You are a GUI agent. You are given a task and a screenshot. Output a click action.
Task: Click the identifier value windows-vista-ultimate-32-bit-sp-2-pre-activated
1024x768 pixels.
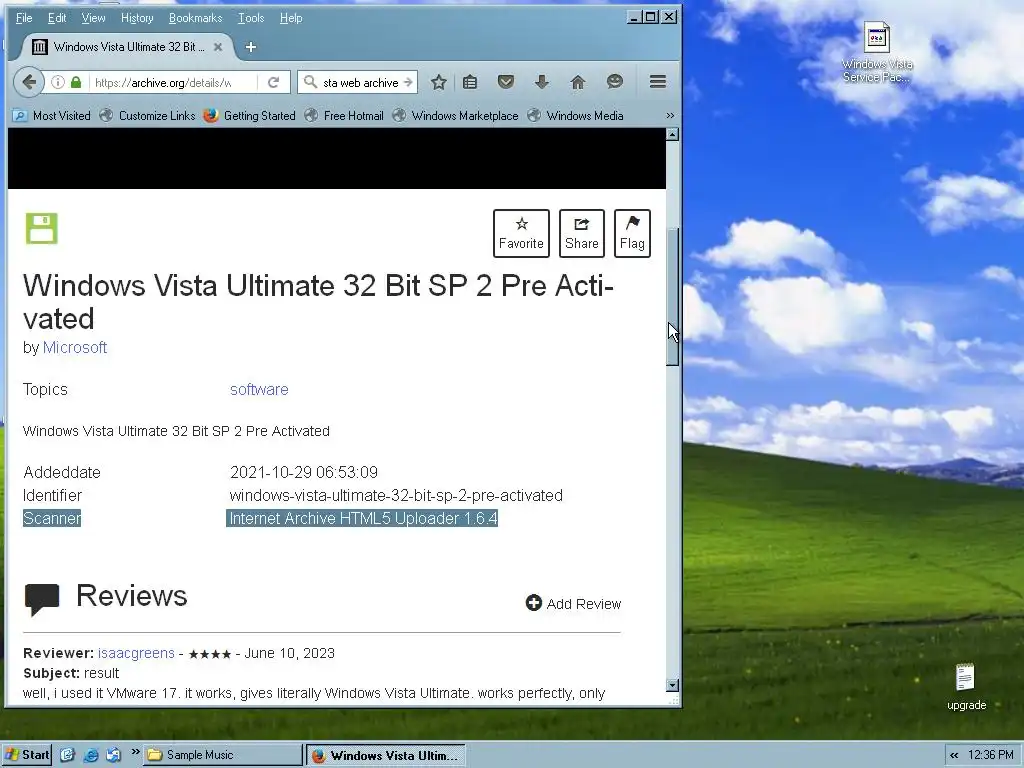(x=396, y=495)
